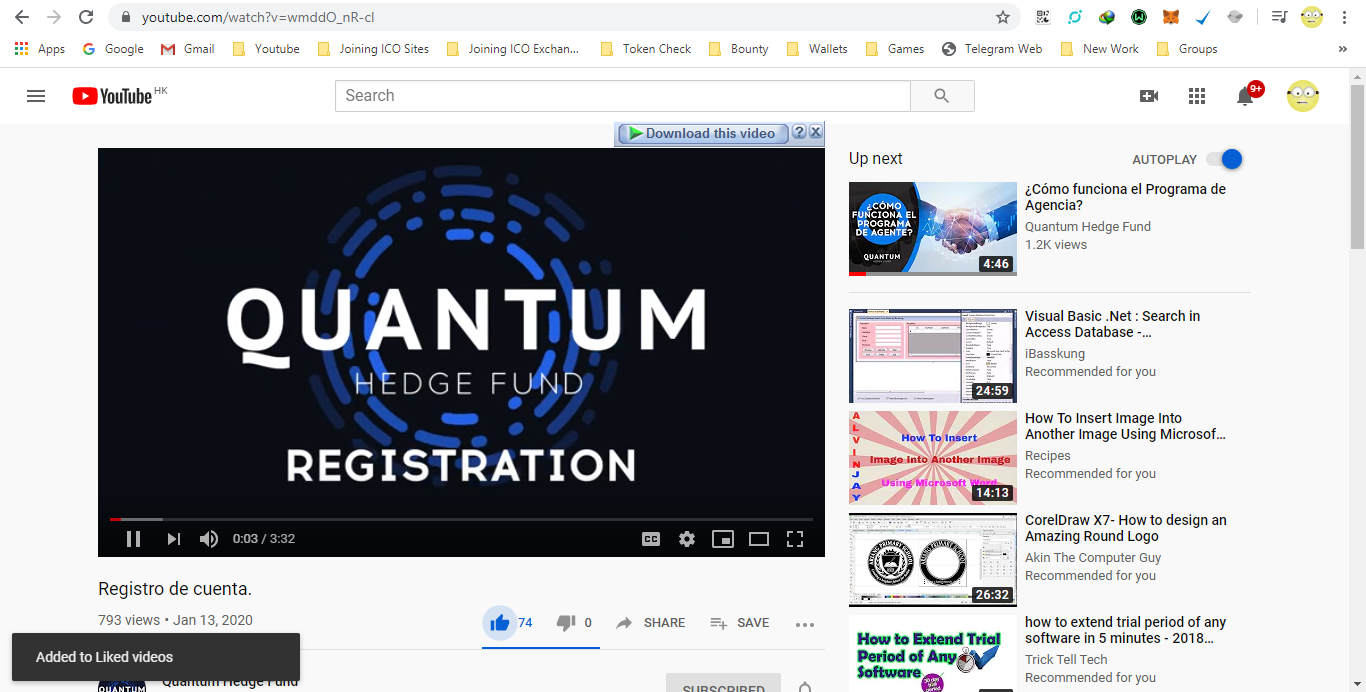Open the Apps bookmarks shortcut
This screenshot has height=692, width=1366.
pos(40,48)
